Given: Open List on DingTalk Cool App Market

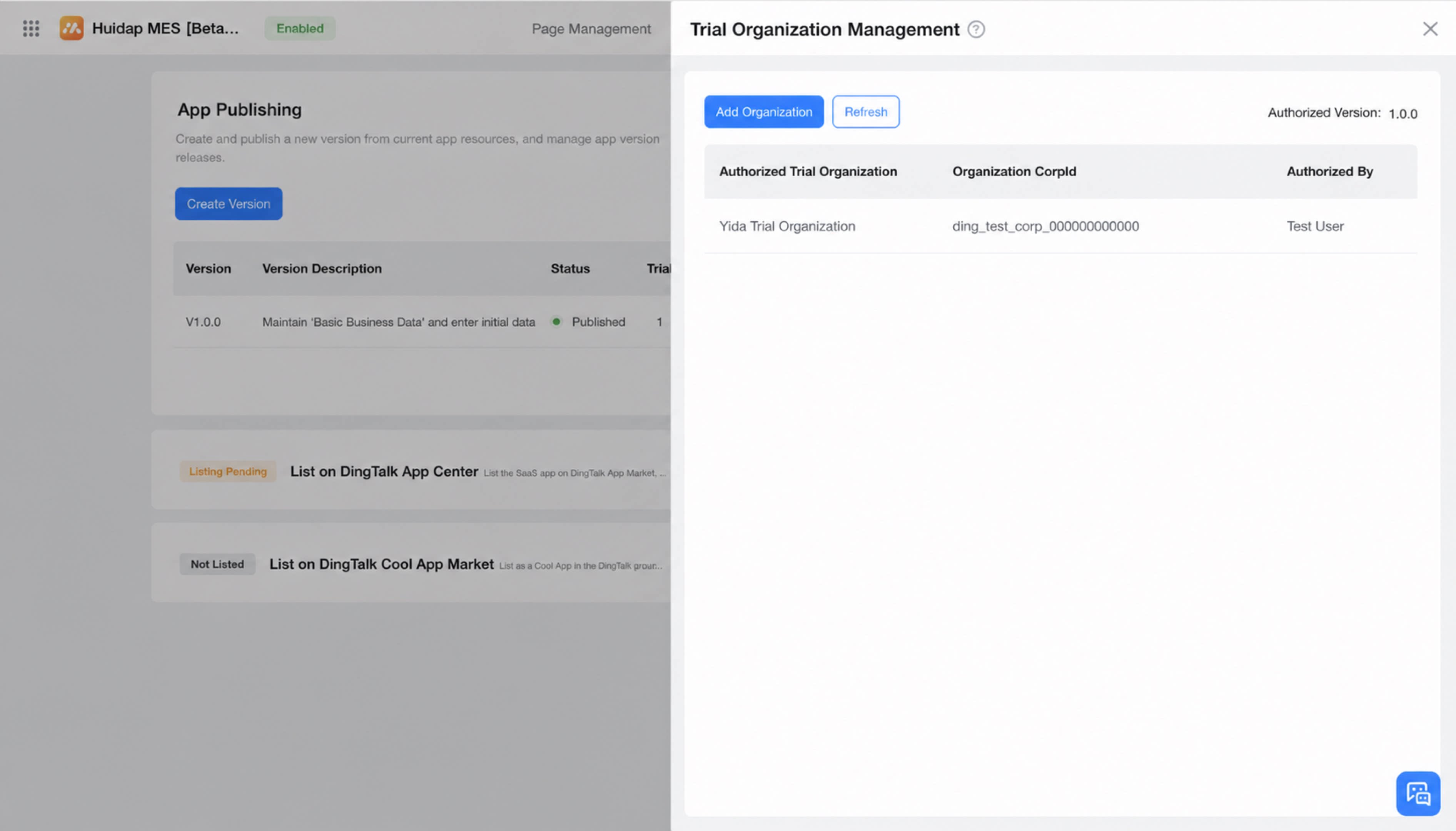Looking at the screenshot, I should [x=381, y=564].
